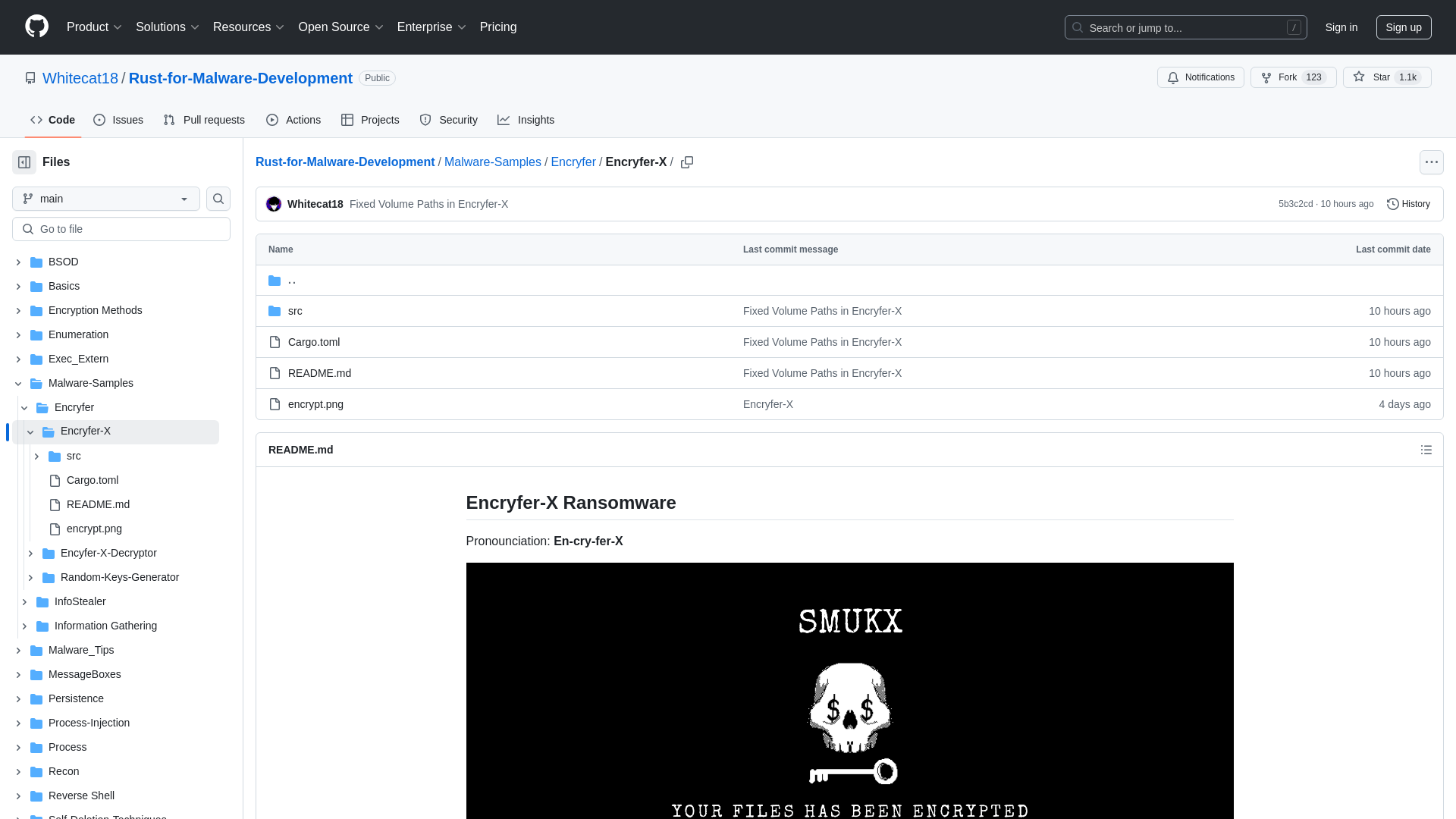Viewport: 1456px width, 819px height.
Task: Open the Code tab
Action: 53,120
